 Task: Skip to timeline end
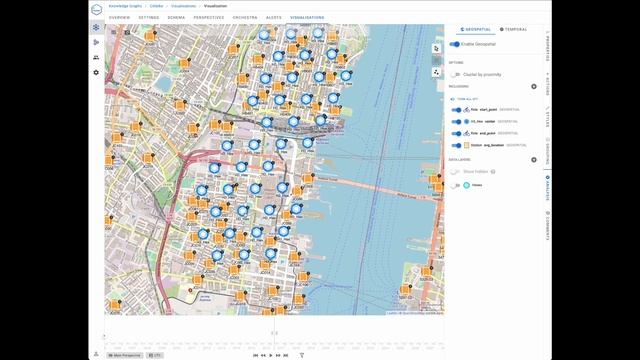pos(286,356)
